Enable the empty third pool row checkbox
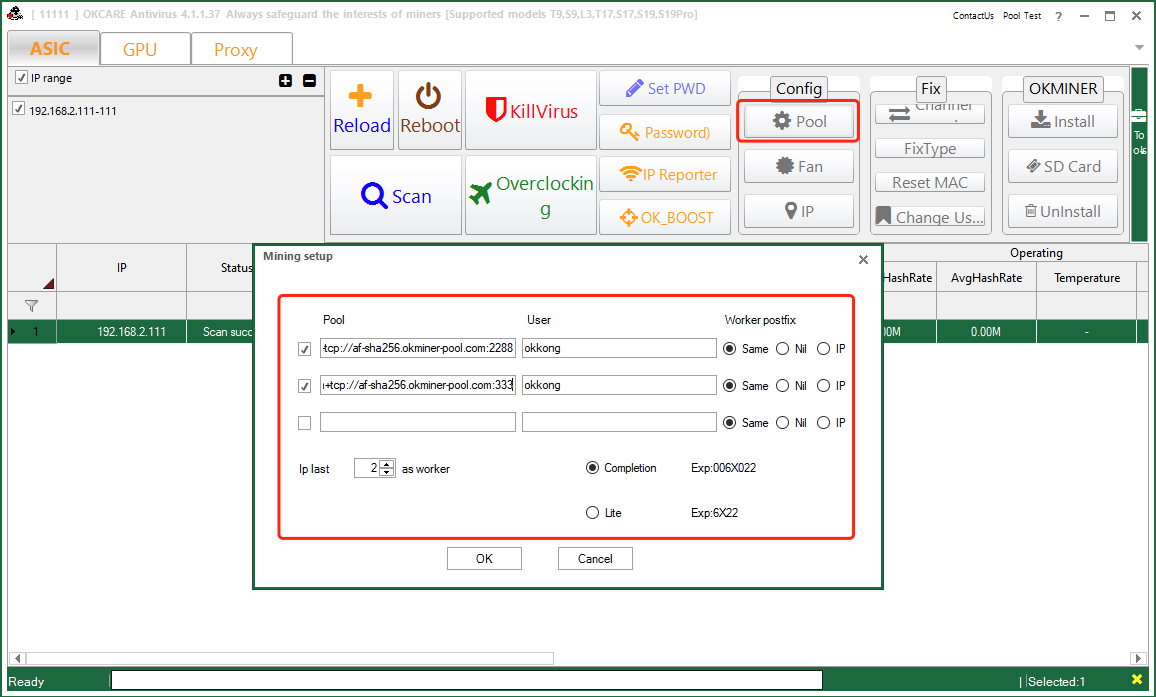 pos(305,423)
